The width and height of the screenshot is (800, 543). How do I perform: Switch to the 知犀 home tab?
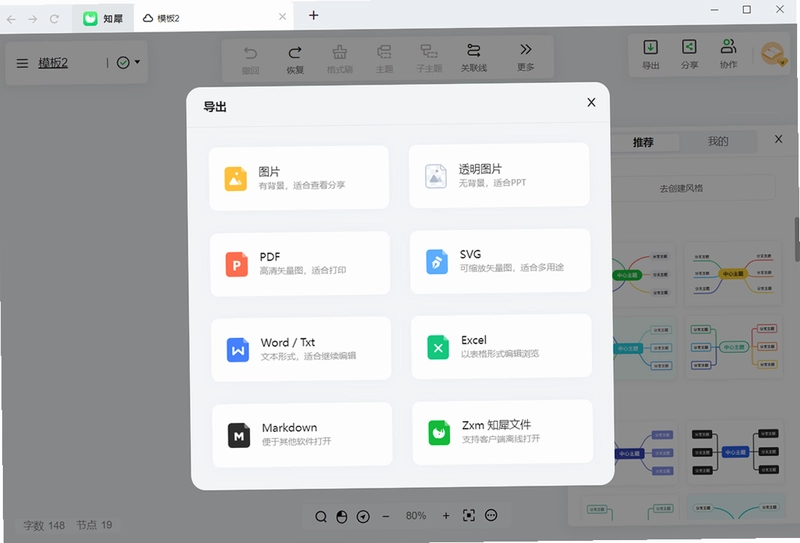pyautogui.click(x=103, y=19)
